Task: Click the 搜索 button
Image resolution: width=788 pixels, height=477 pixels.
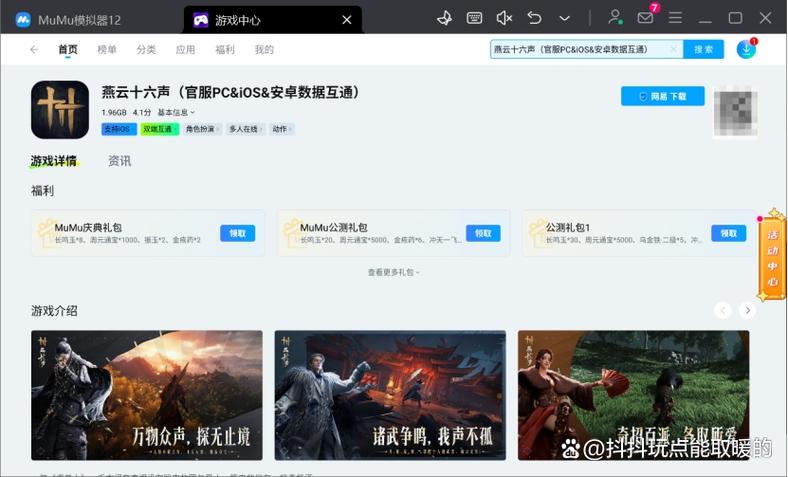Action: pos(704,49)
